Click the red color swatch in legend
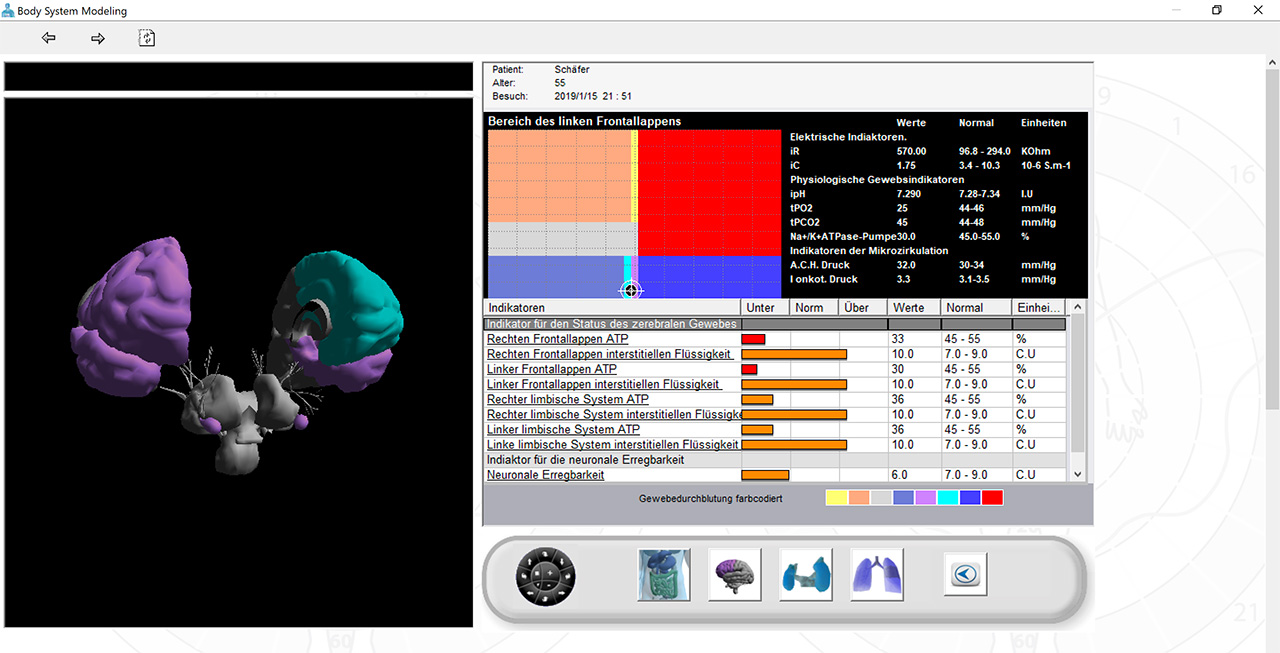1280x653 pixels. coord(992,498)
